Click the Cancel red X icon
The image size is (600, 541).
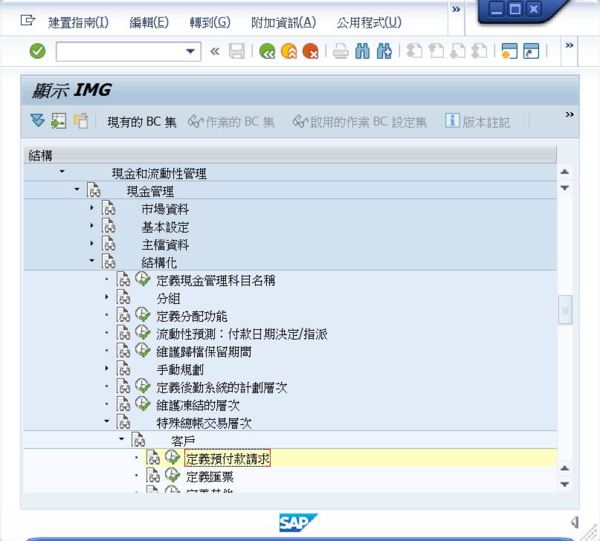(311, 51)
